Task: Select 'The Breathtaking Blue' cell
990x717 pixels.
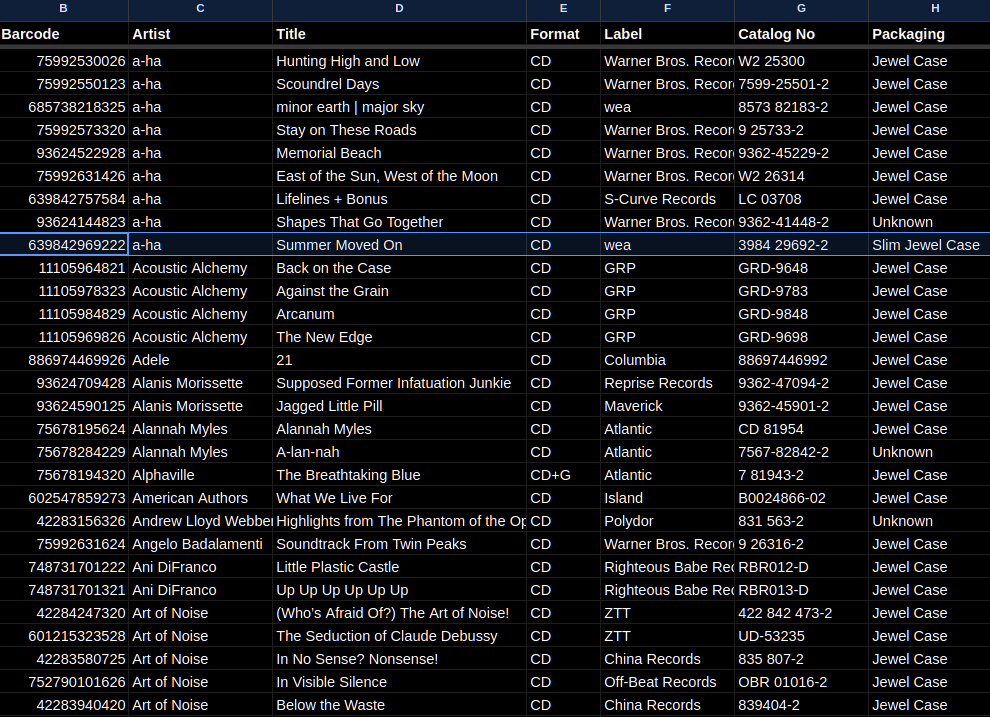Action: click(x=399, y=475)
